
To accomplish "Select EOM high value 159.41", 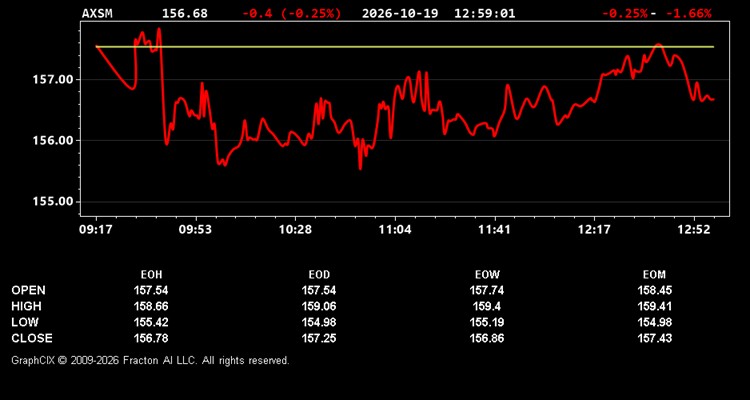I will click(x=654, y=306).
